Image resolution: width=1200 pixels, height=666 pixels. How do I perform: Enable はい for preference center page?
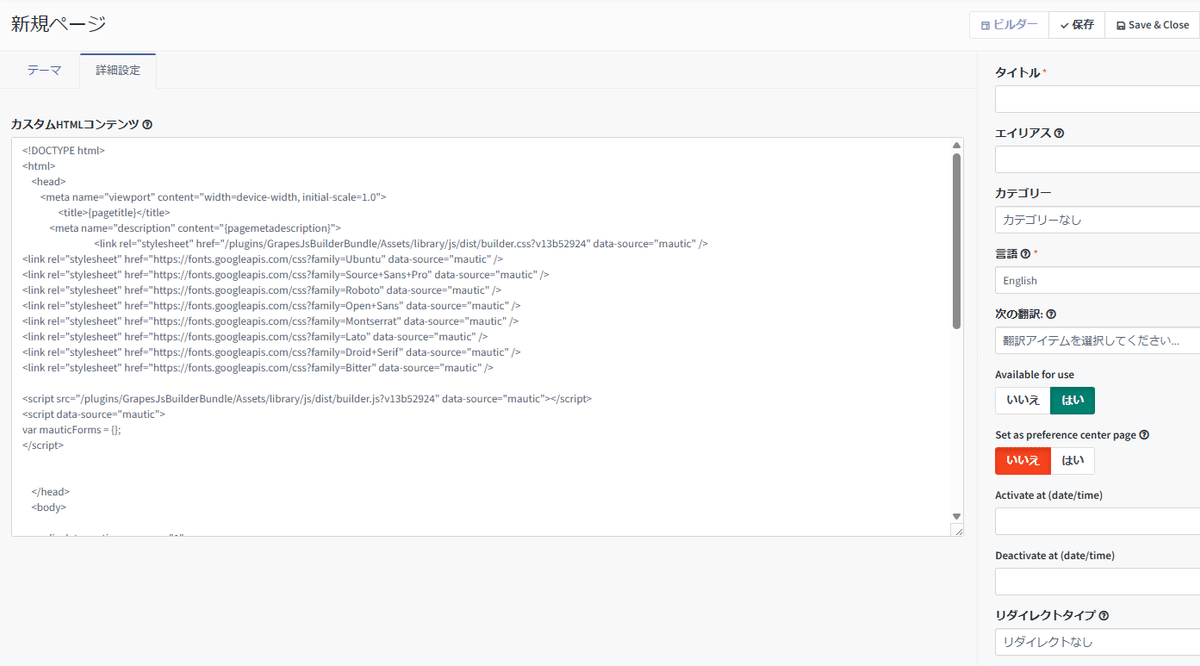1072,461
